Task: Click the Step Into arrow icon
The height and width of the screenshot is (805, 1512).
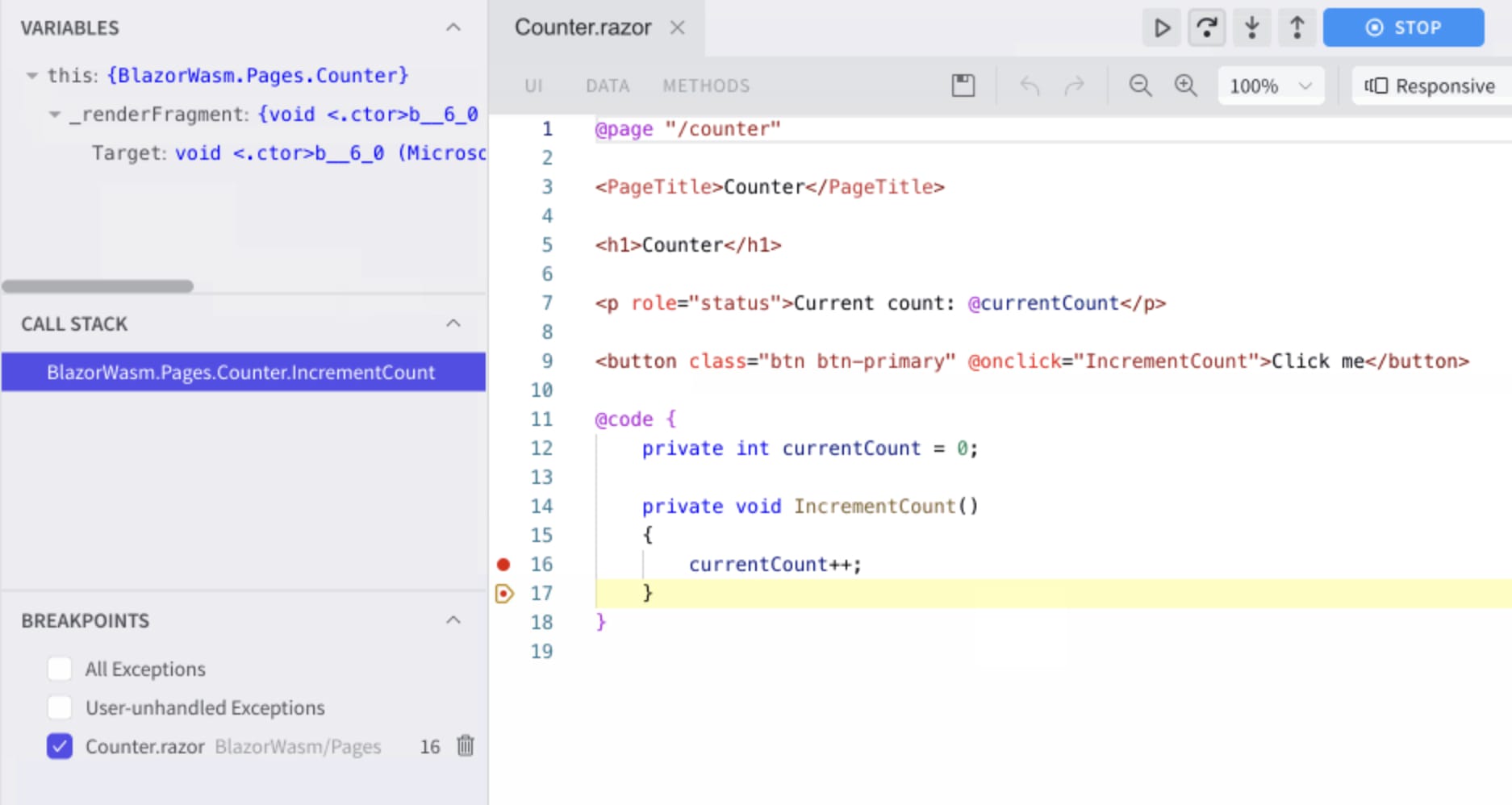Action: click(1251, 28)
